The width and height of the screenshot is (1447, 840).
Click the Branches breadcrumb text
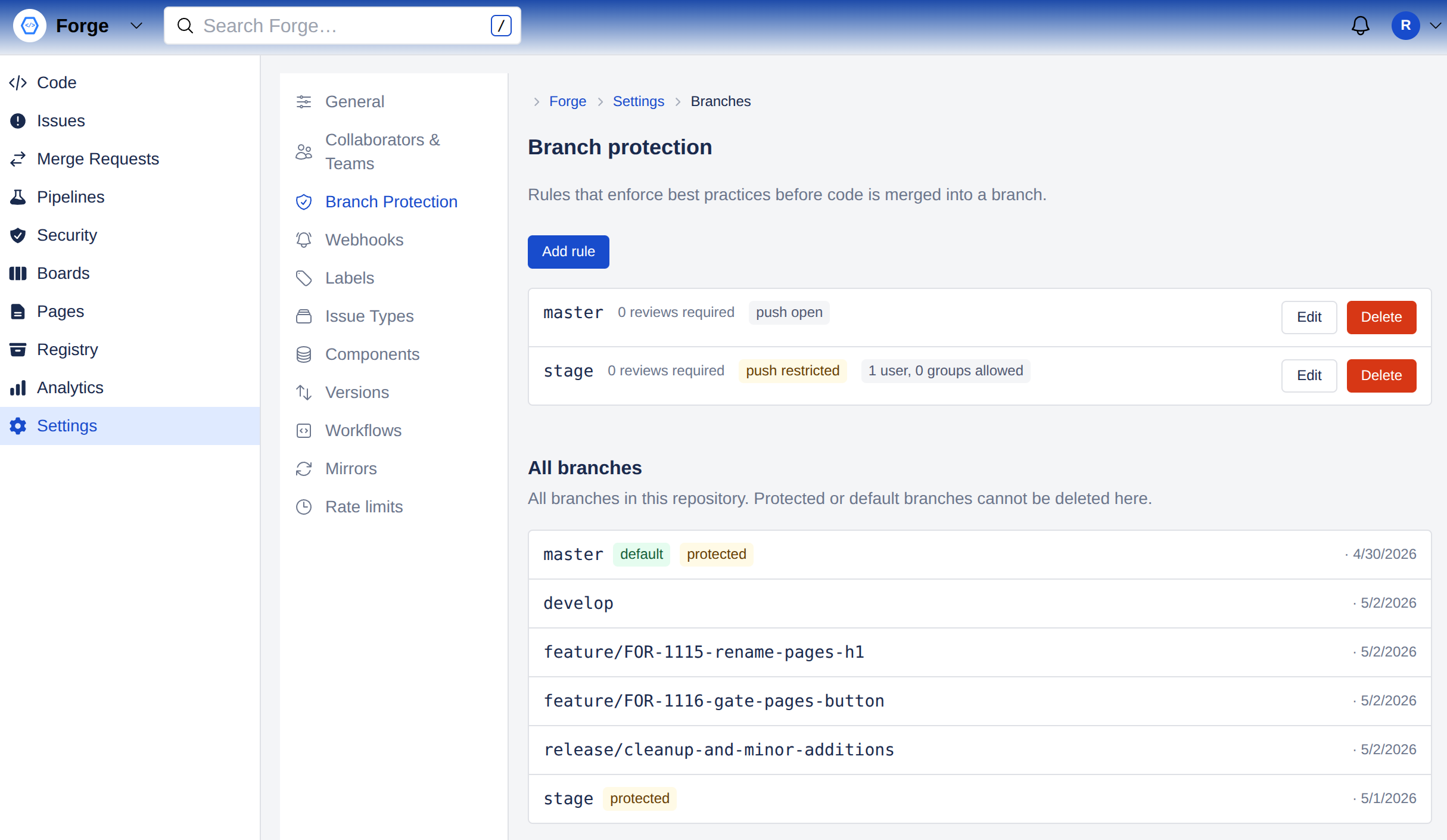(x=720, y=101)
